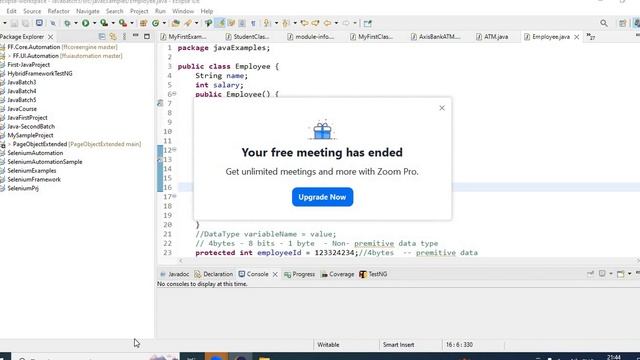Click the toolbar Search magnifier icon

tap(604, 23)
